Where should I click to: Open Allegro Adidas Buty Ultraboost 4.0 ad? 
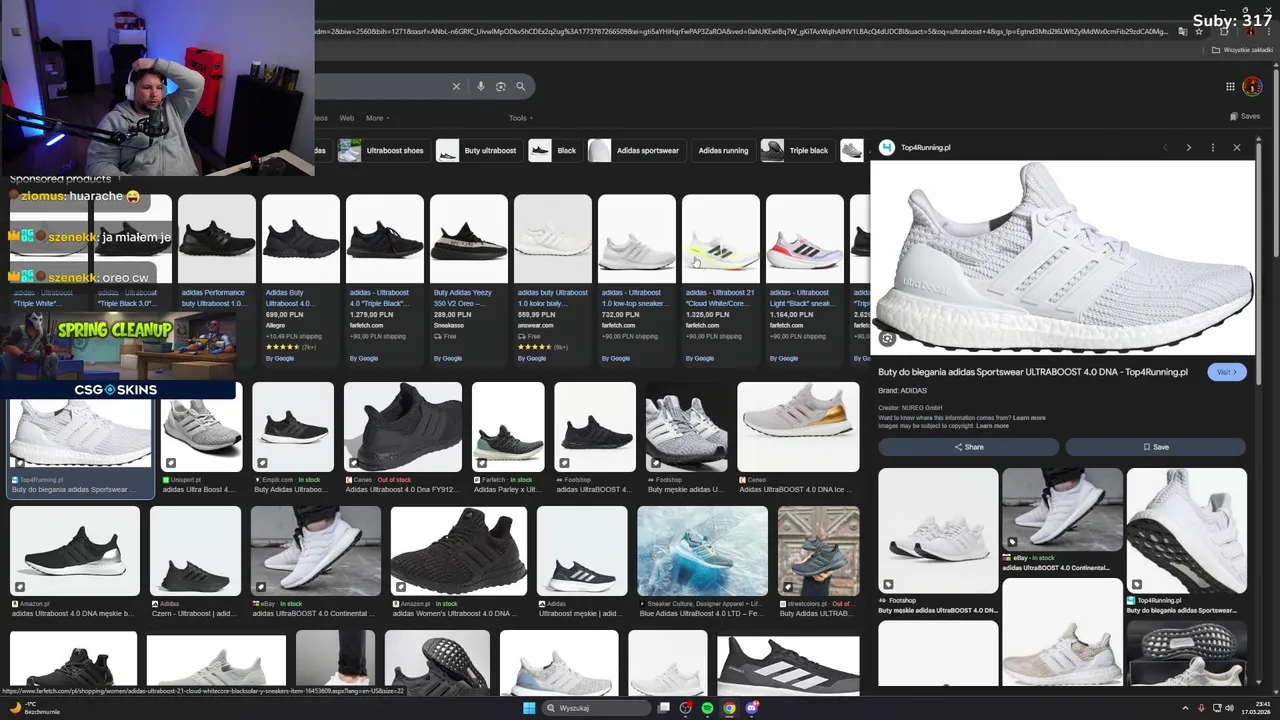click(x=301, y=278)
